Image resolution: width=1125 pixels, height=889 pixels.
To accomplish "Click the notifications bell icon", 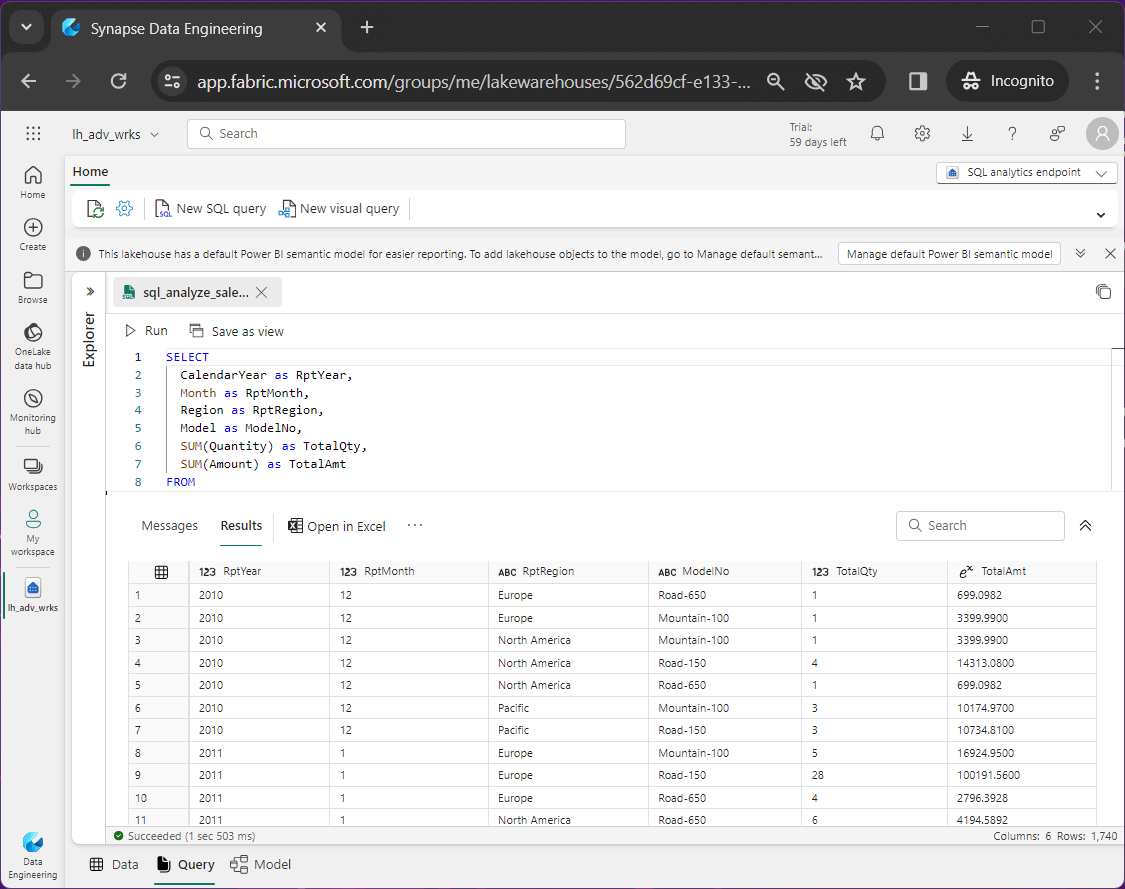I will pos(877,134).
